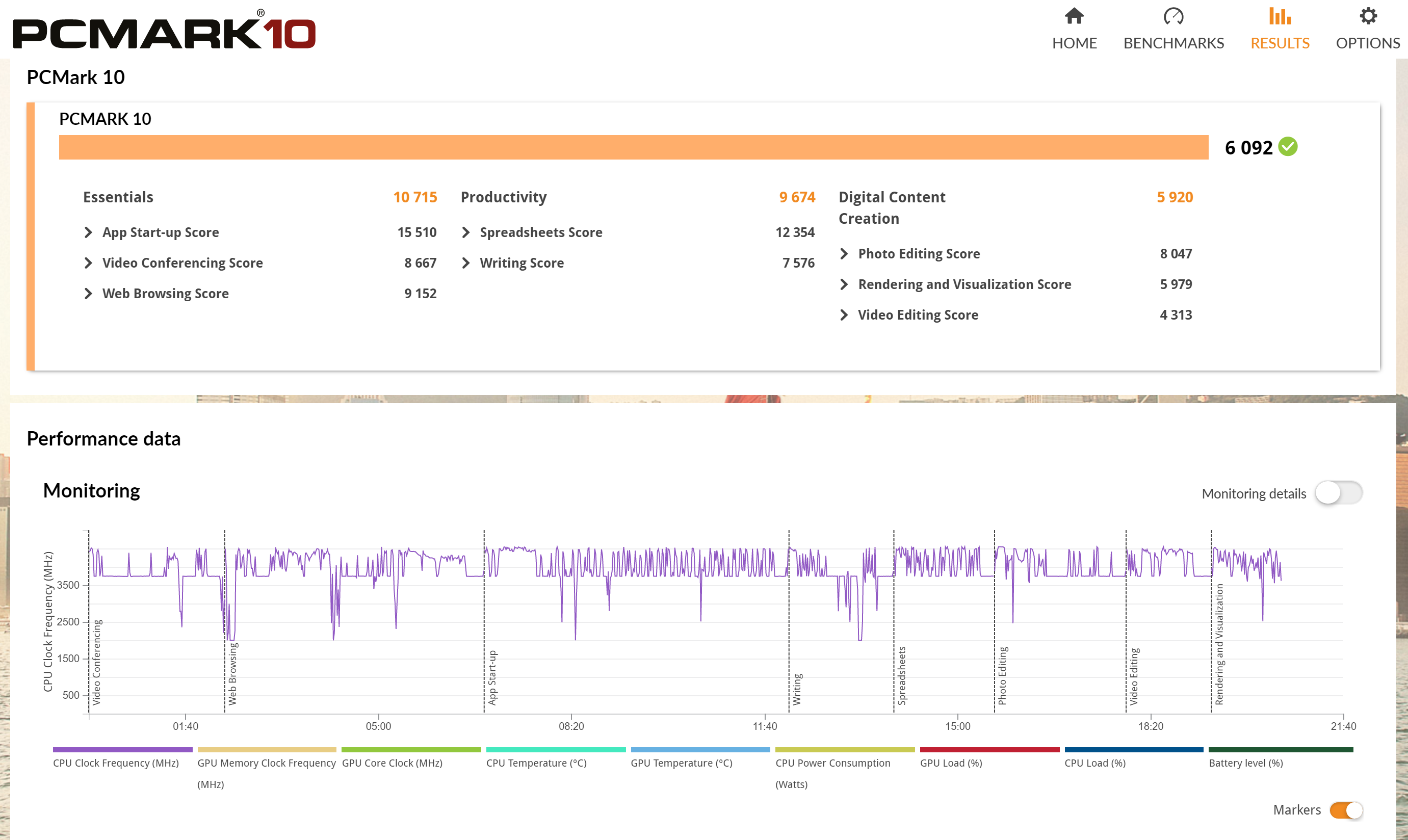This screenshot has height=840, width=1408.
Task: Expand Photo Editing Score breakdown
Action: point(844,254)
